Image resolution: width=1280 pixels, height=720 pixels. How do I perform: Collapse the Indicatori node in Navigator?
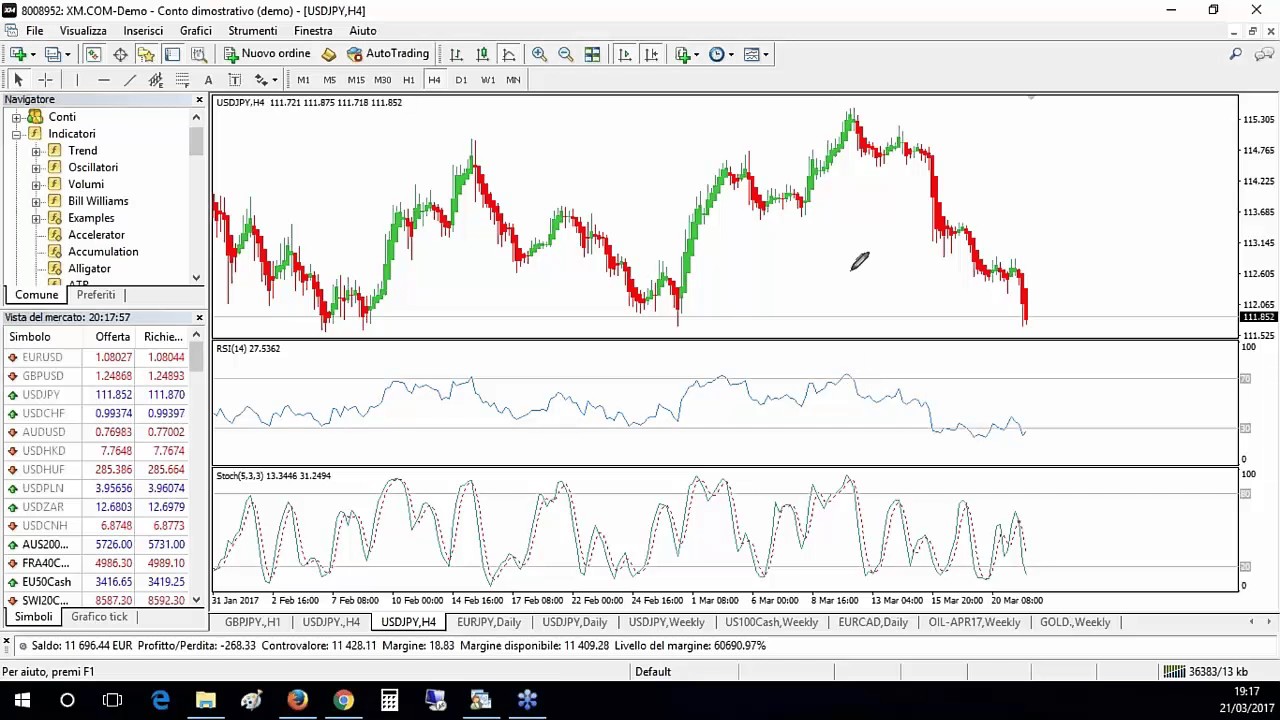pos(16,134)
